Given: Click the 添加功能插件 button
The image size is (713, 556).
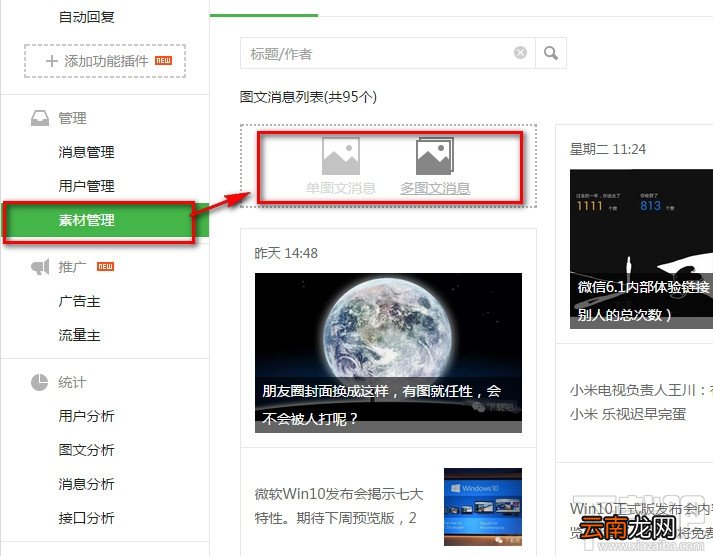Looking at the screenshot, I should (x=105, y=61).
